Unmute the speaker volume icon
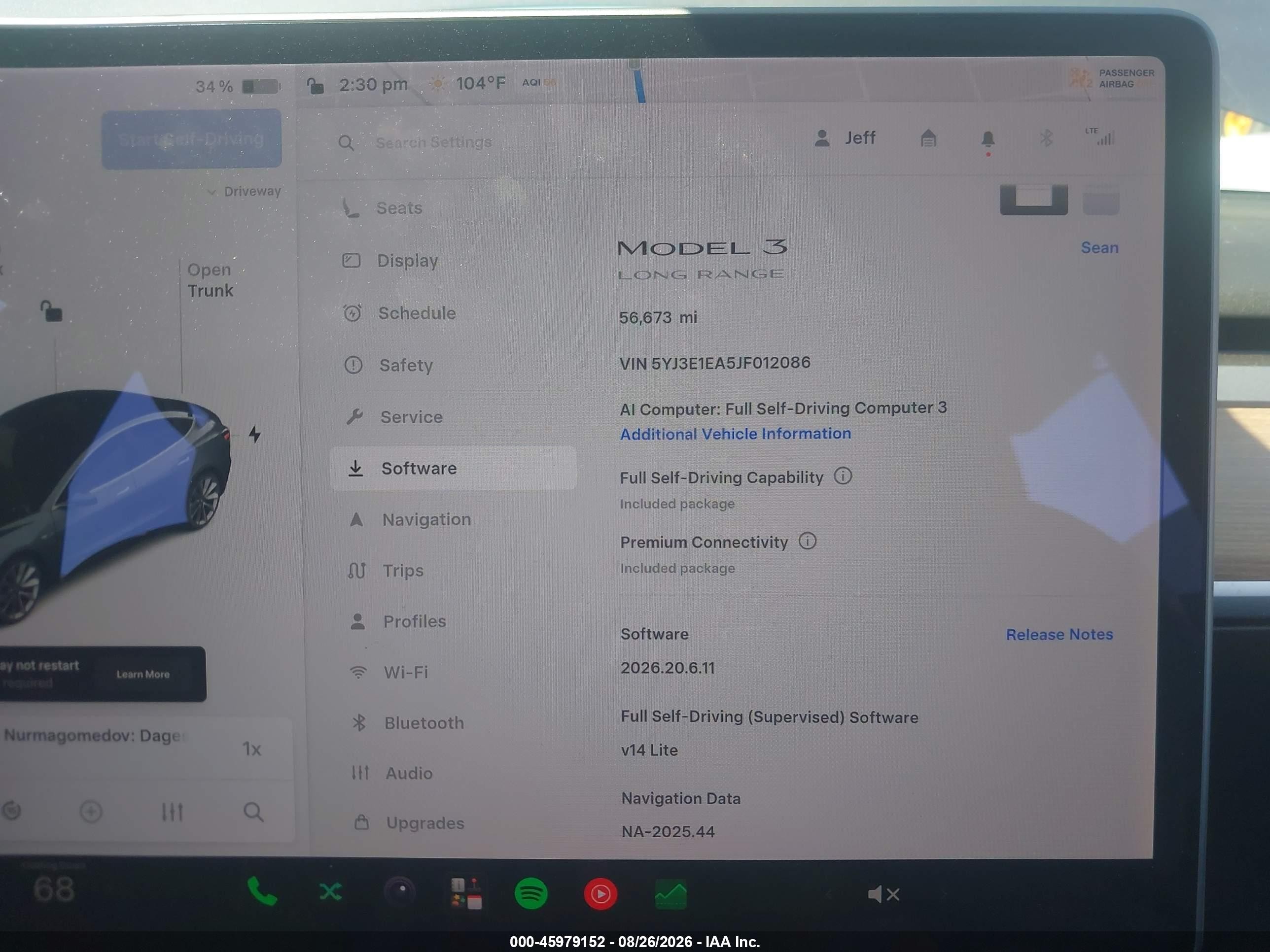Screen dimensions: 1270x952 [x=883, y=894]
